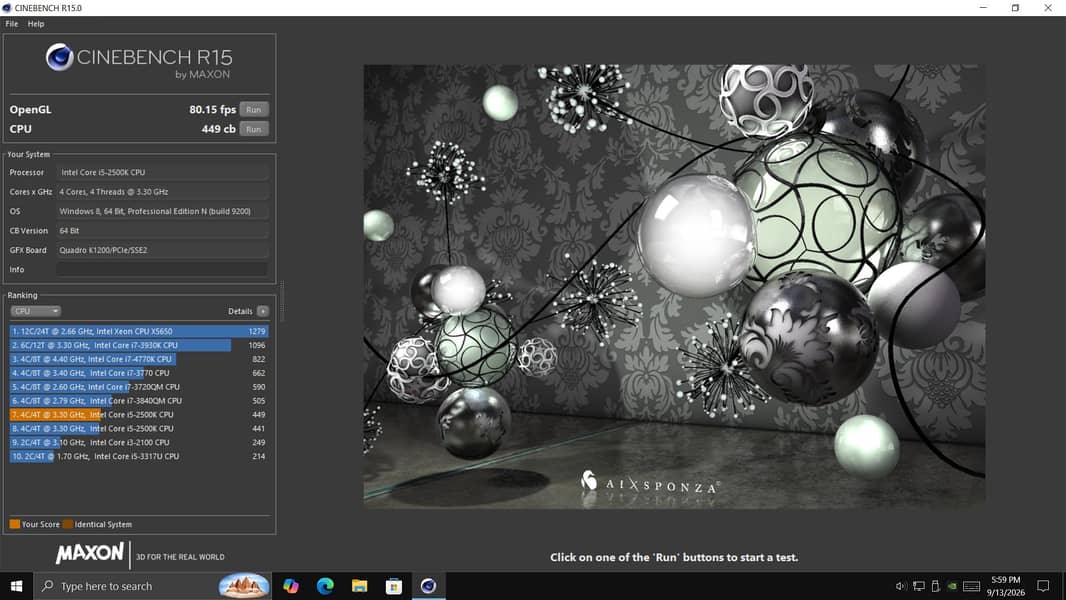The height and width of the screenshot is (600, 1066).
Task: Select Core i7-4770K ranking row
Action: 139,359
